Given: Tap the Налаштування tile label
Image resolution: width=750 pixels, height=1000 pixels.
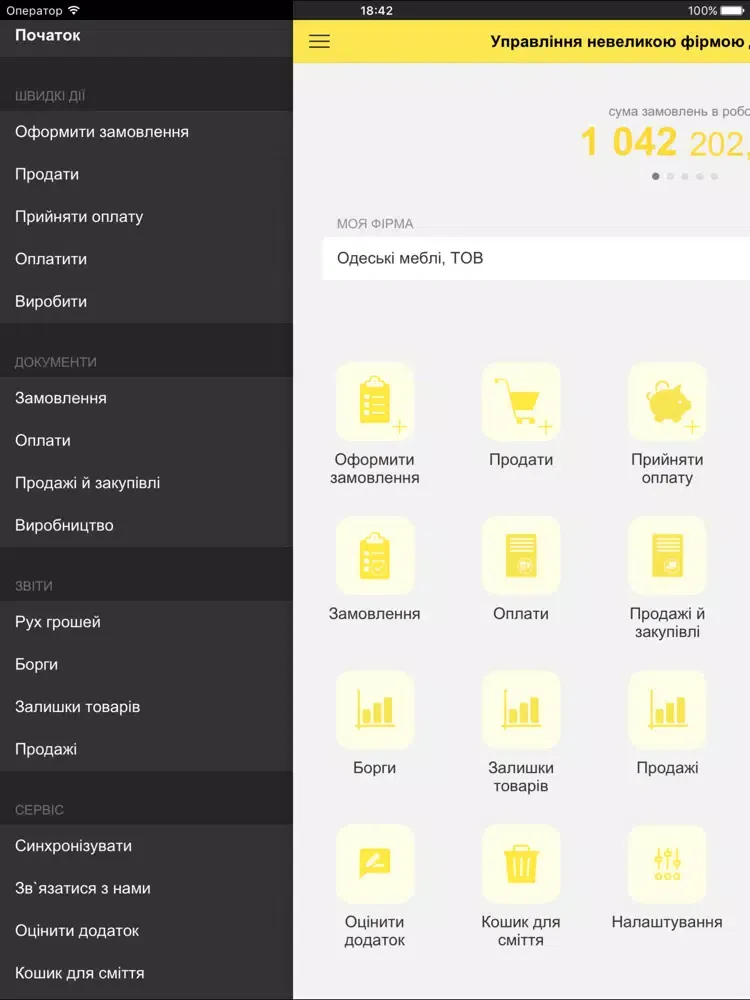Looking at the screenshot, I should tap(667, 922).
